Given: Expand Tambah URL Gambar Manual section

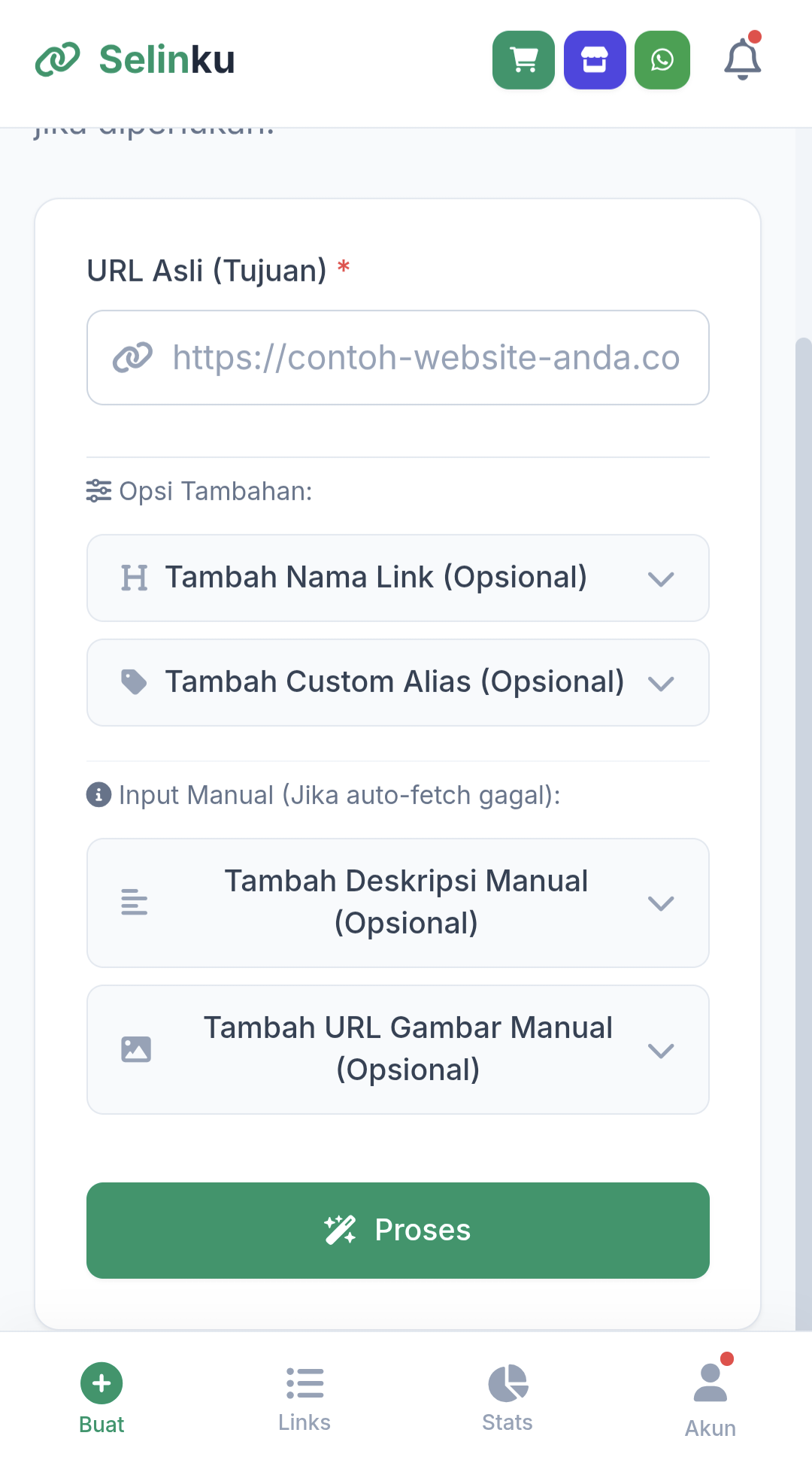Looking at the screenshot, I should pyautogui.click(x=398, y=1049).
